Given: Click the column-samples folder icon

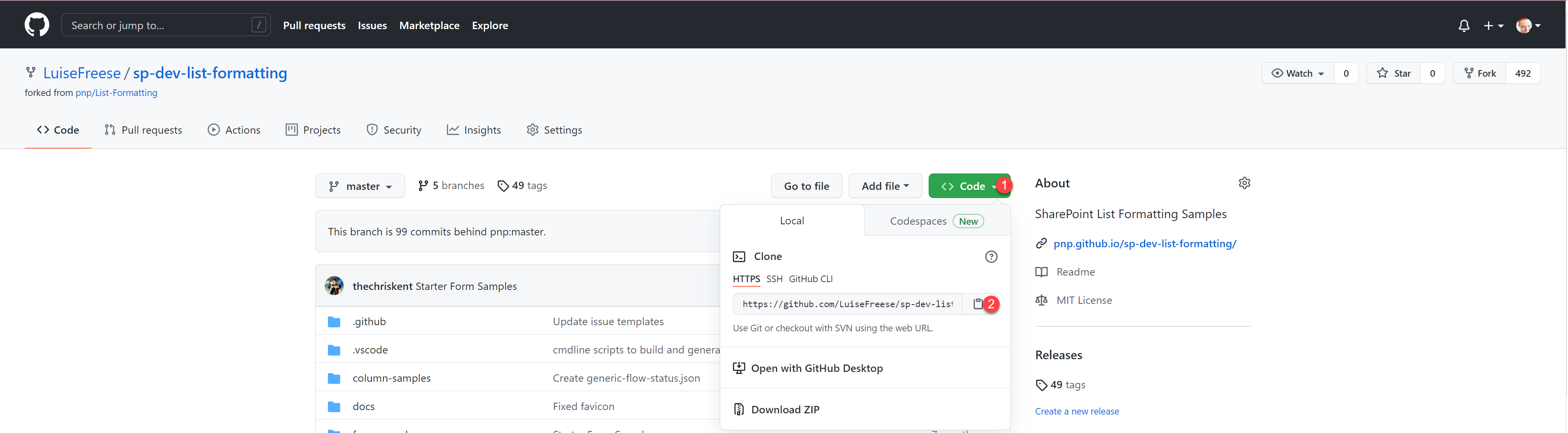Looking at the screenshot, I should (334, 378).
